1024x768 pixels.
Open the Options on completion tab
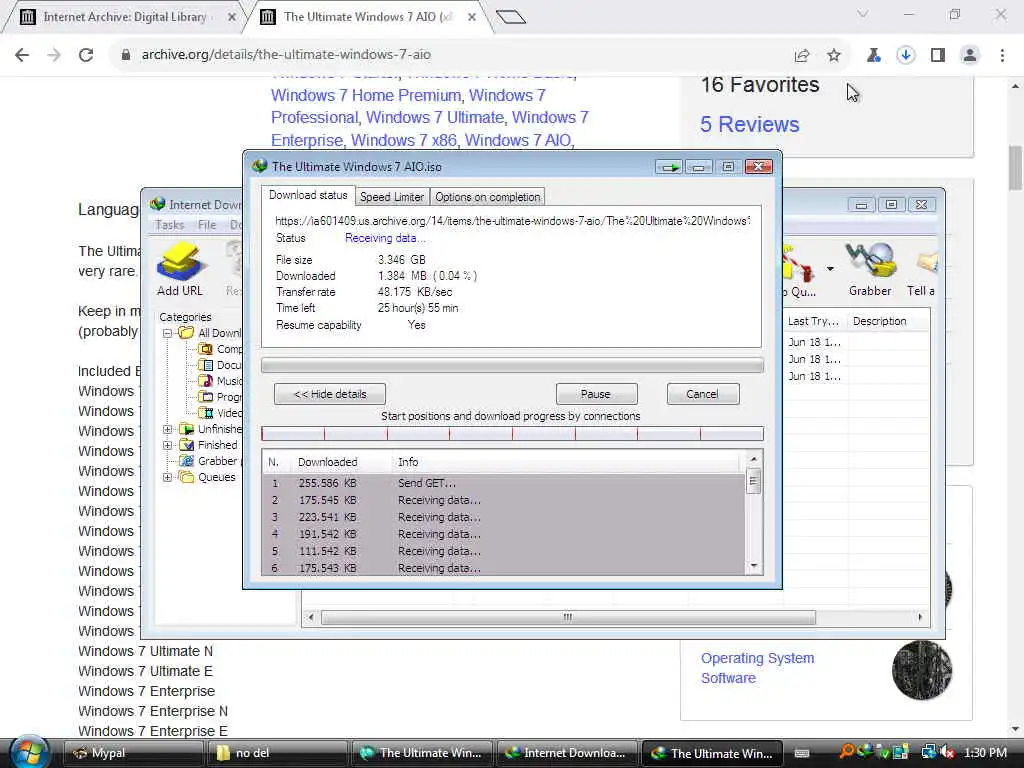coord(488,197)
